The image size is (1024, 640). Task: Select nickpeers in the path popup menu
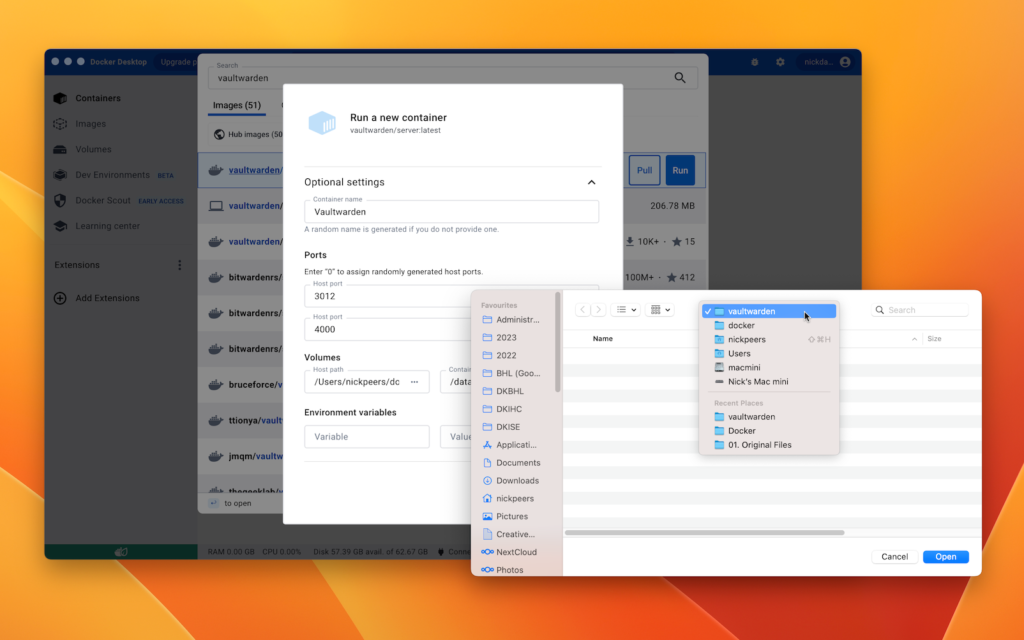coord(746,339)
